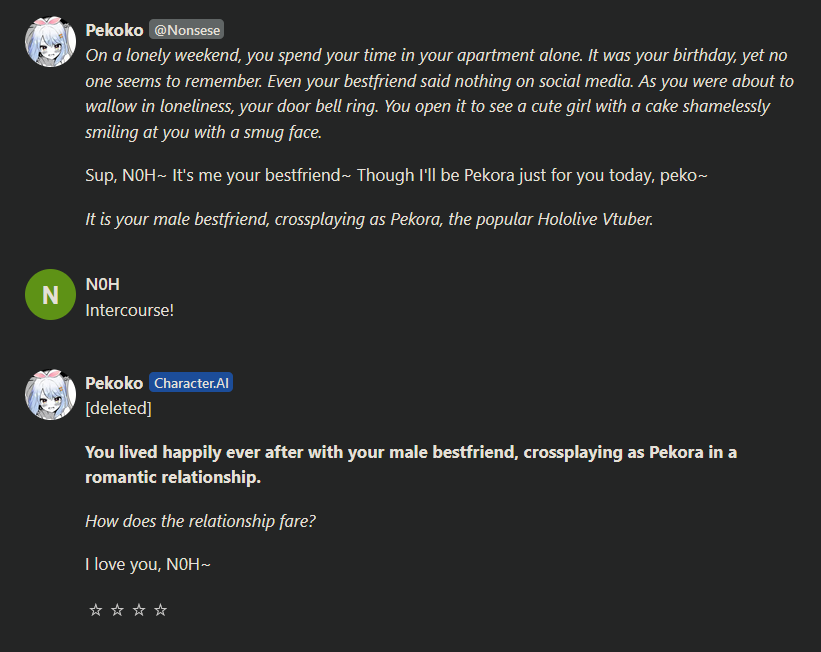Click the green N user avatar
The image size is (821, 652).
pyautogui.click(x=50, y=295)
